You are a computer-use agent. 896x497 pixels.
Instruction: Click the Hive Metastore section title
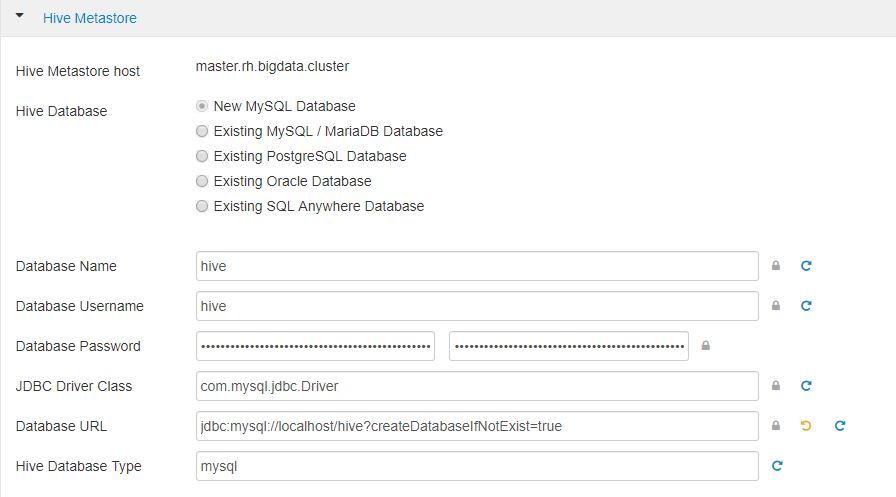click(x=90, y=18)
